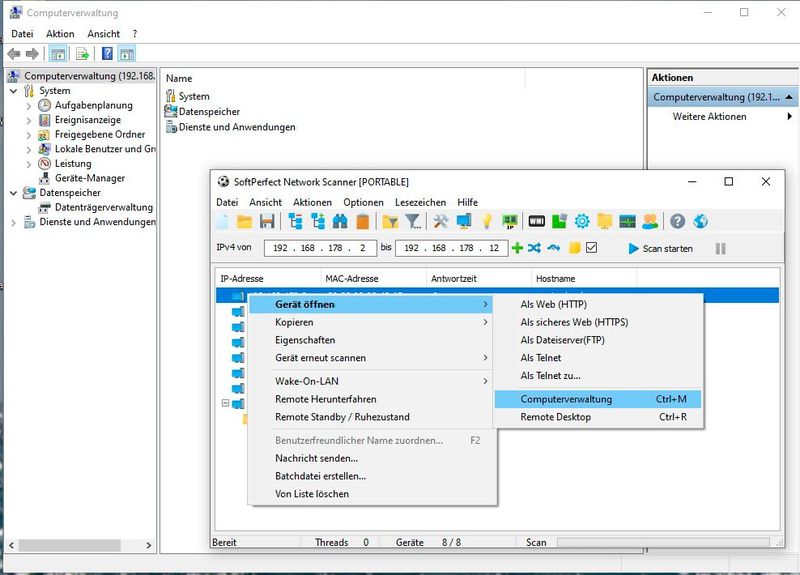
Task: Expand Dienste und Anwendungen node
Action: click(13, 222)
